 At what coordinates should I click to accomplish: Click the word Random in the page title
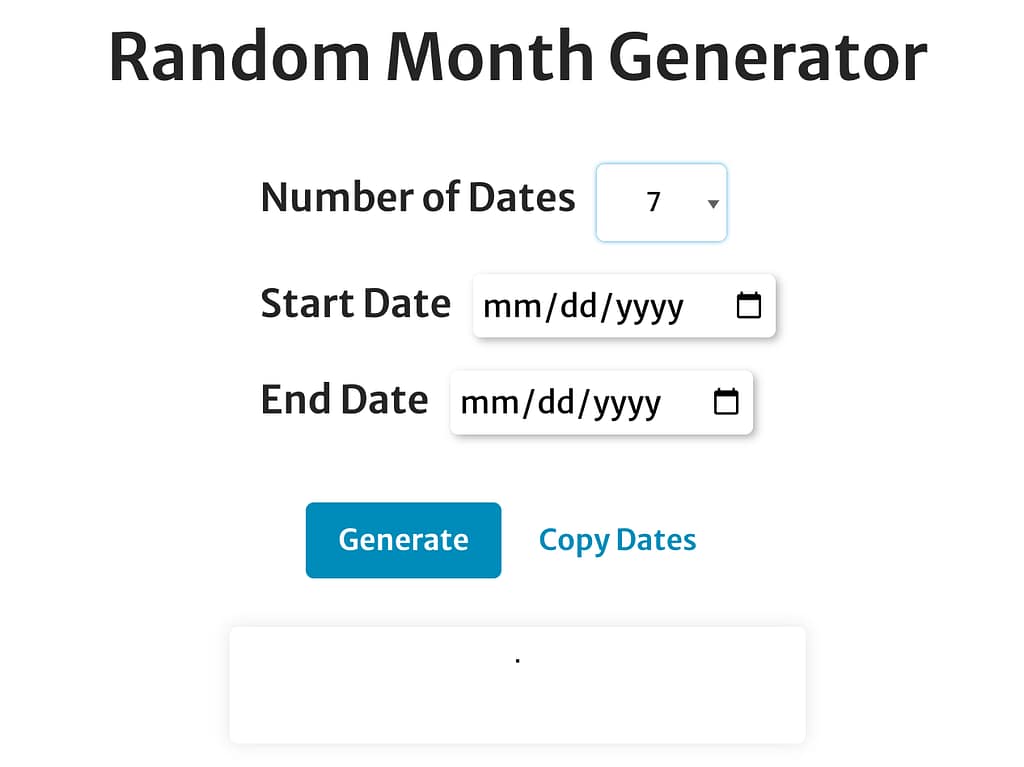point(239,57)
